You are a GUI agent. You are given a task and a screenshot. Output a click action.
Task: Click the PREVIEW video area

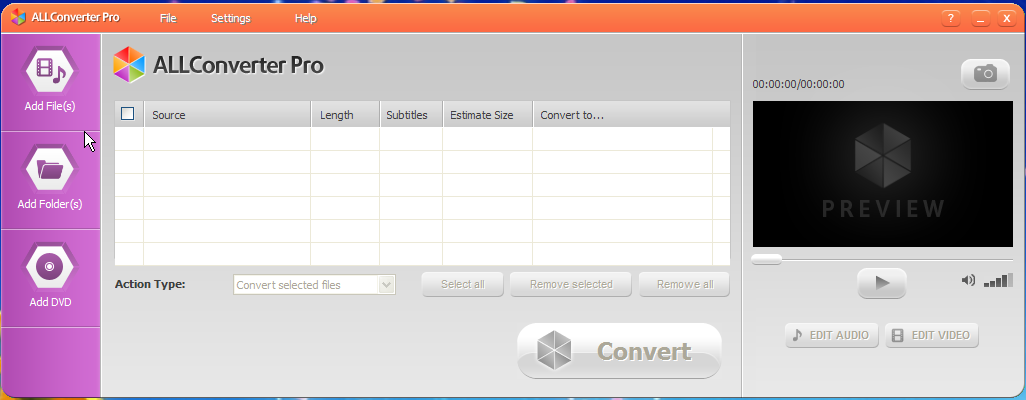coord(883,174)
